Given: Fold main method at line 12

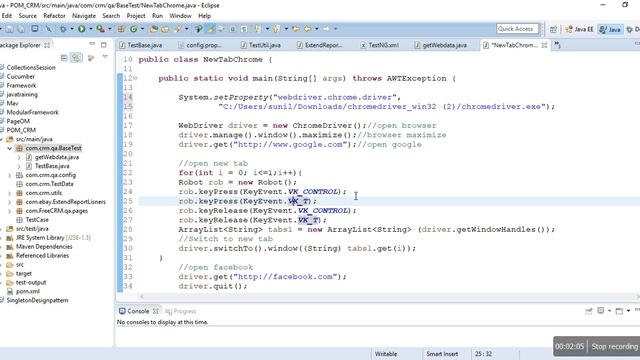Looking at the screenshot, I should click(x=136, y=78).
